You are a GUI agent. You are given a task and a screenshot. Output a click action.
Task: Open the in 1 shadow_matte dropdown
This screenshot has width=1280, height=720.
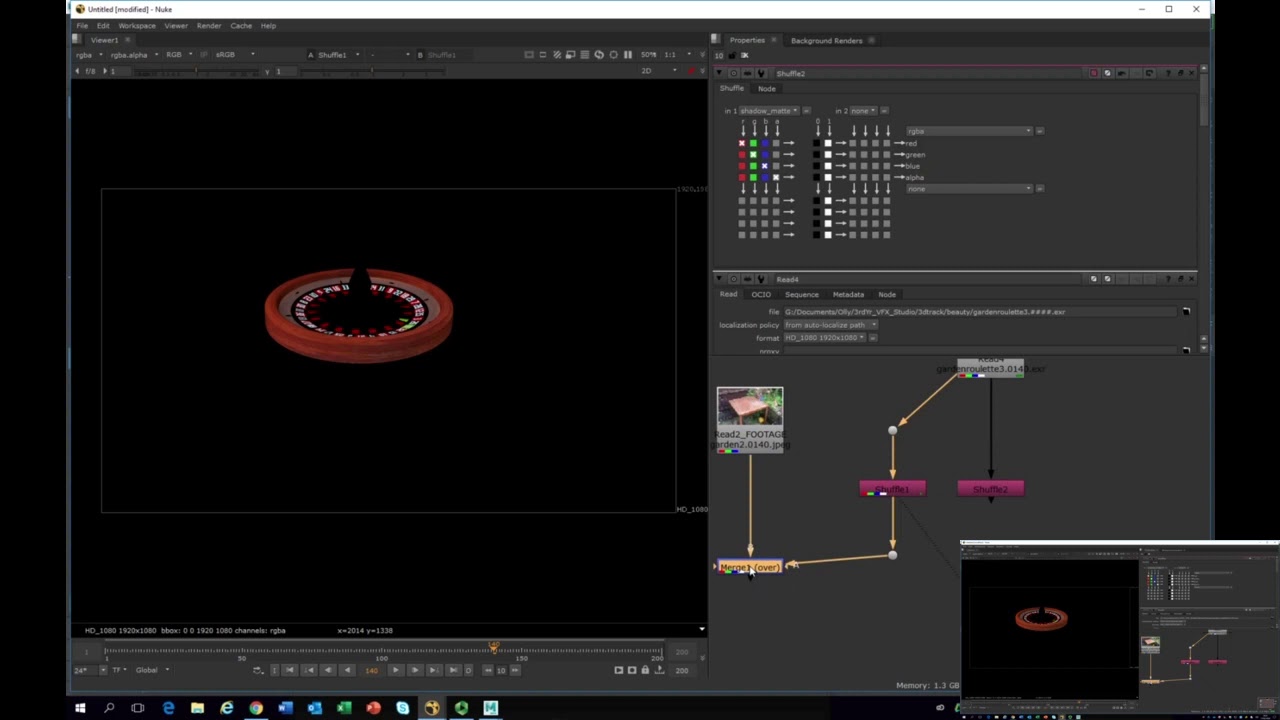tap(768, 111)
